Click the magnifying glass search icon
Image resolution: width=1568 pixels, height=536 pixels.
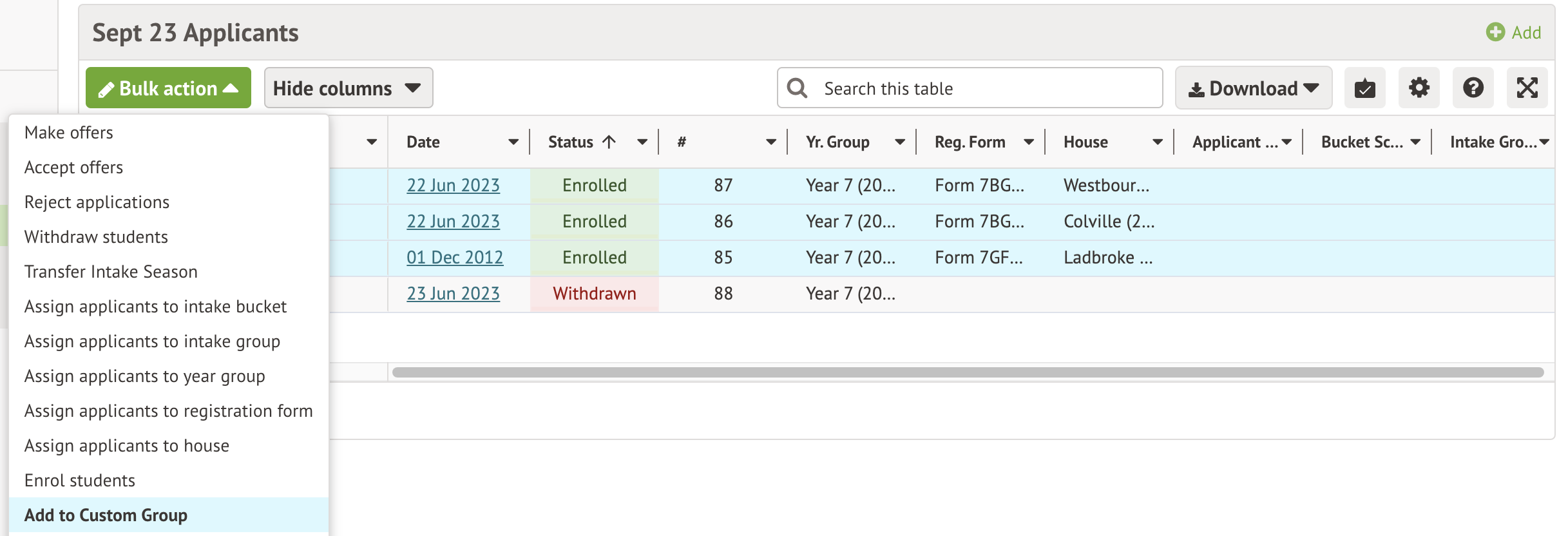[798, 88]
